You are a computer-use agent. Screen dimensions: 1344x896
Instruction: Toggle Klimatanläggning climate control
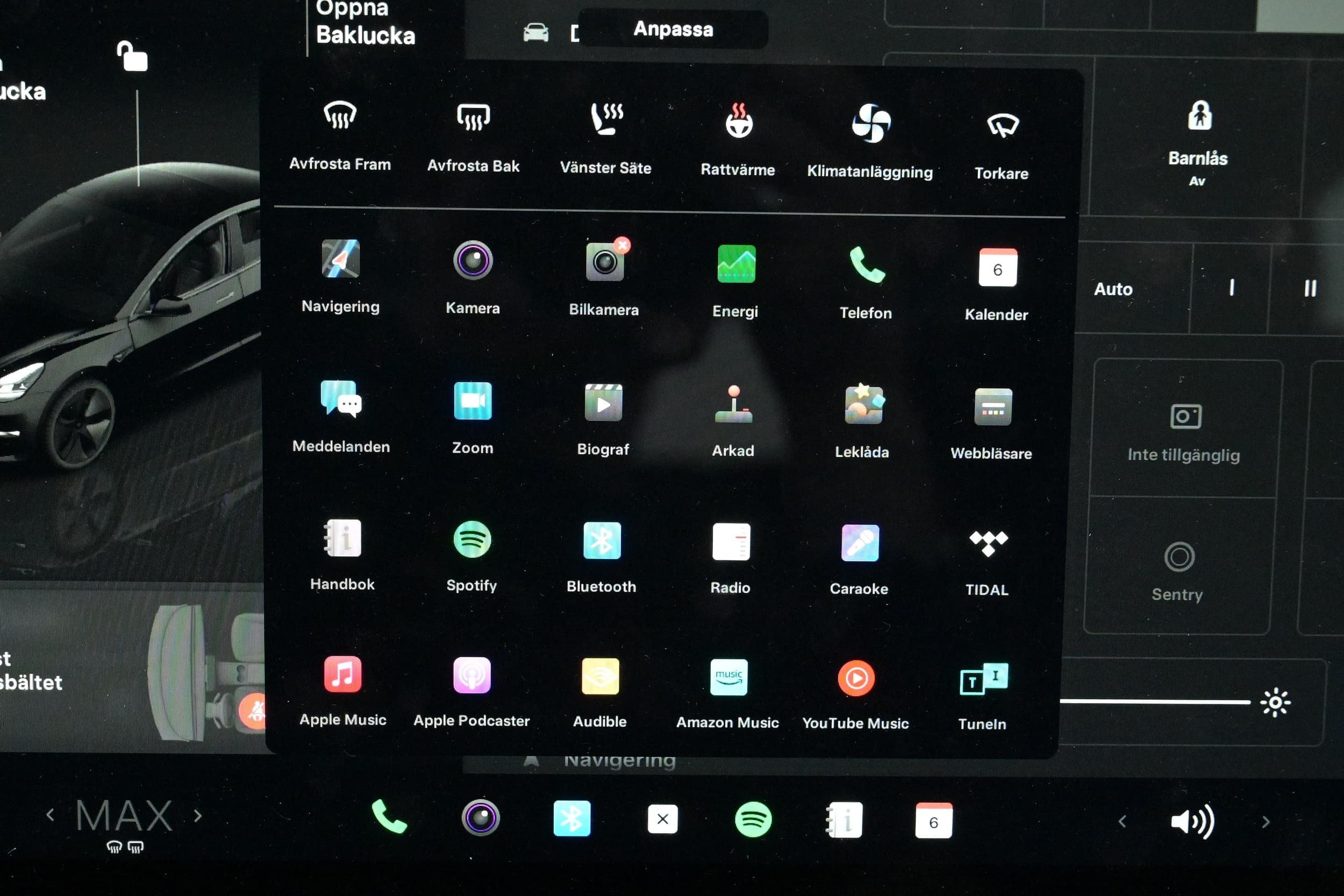click(870, 142)
